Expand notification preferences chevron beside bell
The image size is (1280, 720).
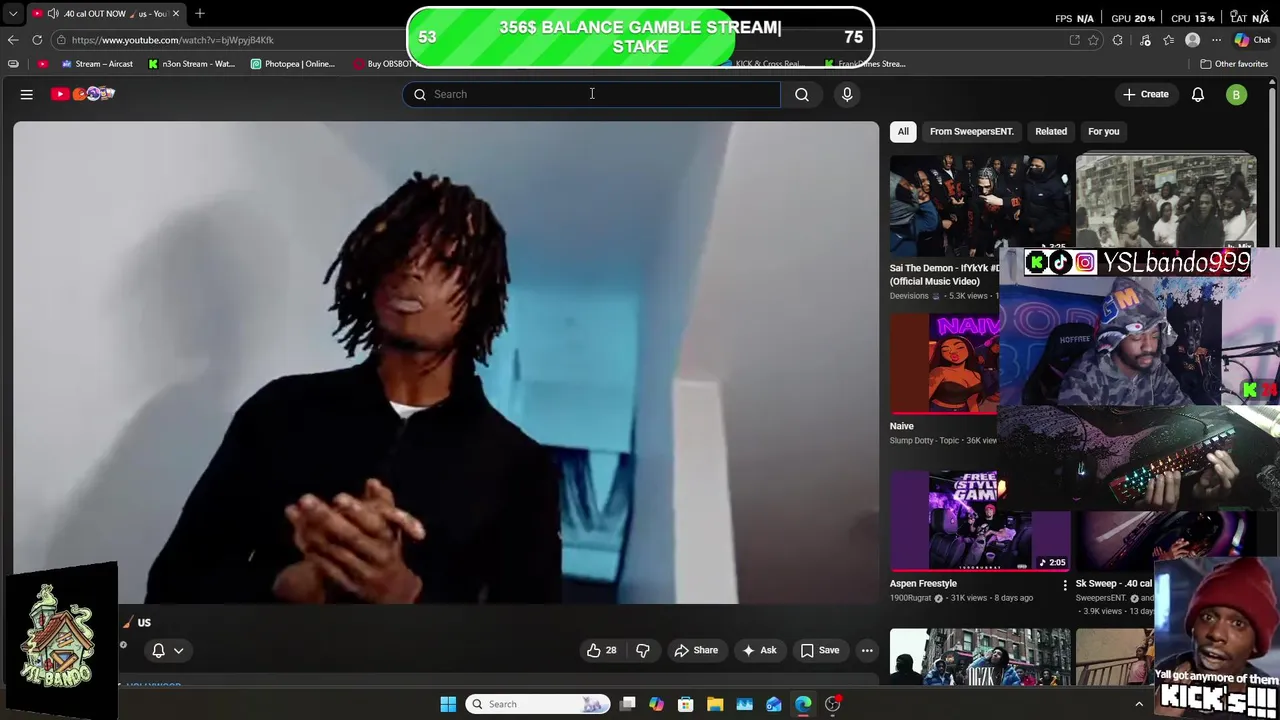click(x=179, y=650)
